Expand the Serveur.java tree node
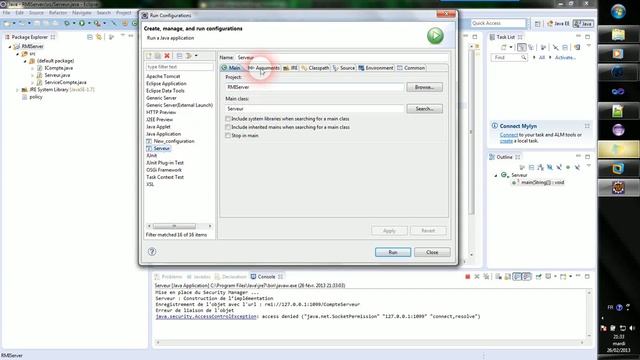Viewport: 640px width, 360px height. (x=32, y=76)
